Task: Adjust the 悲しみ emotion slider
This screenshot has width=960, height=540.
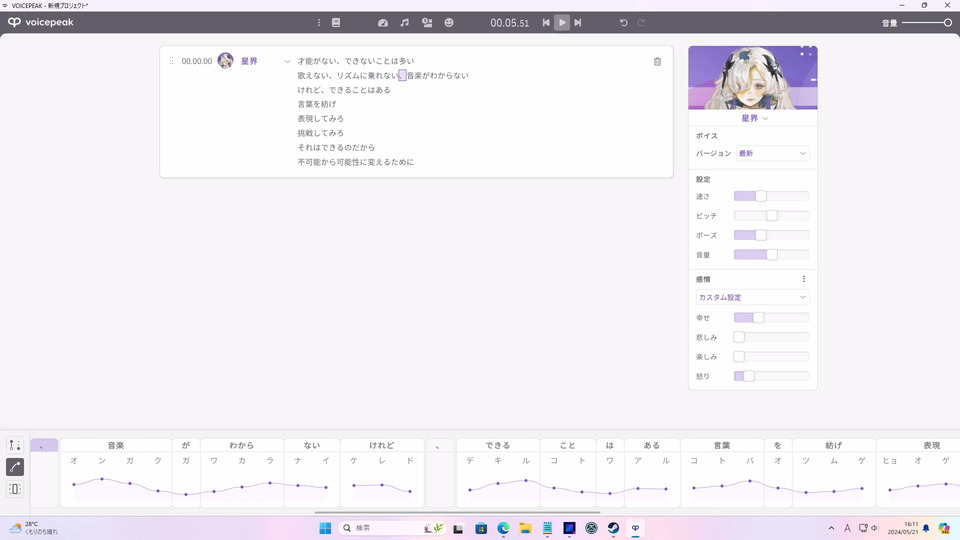Action: coord(771,337)
